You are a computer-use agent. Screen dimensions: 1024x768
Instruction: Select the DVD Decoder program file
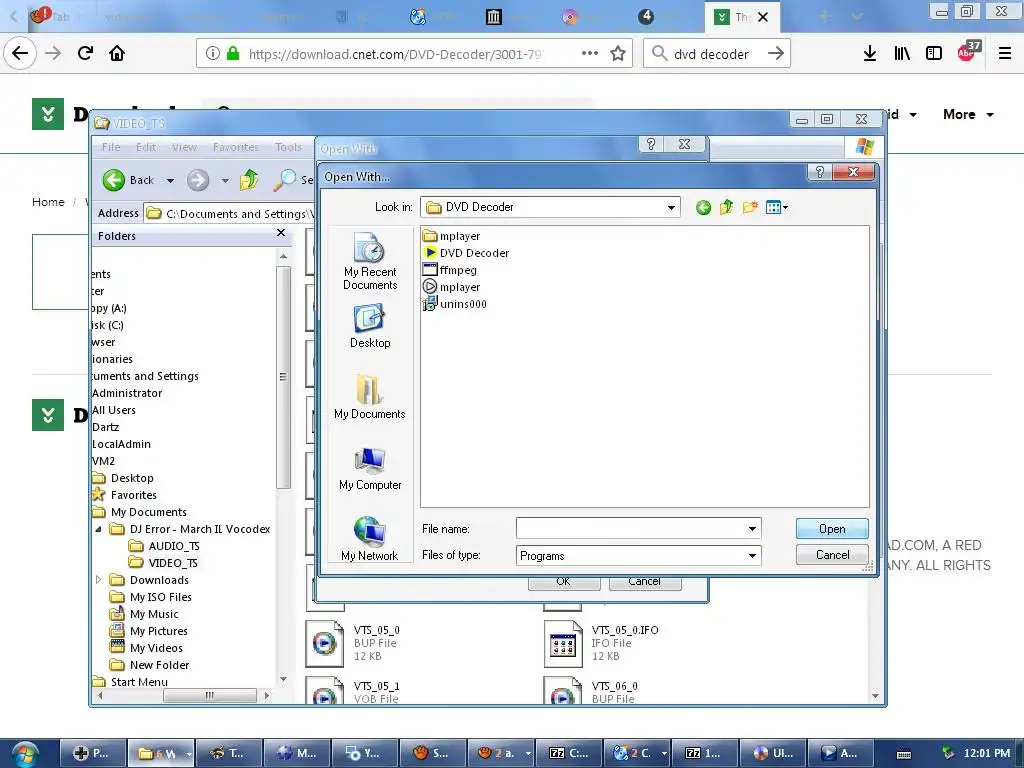466,253
